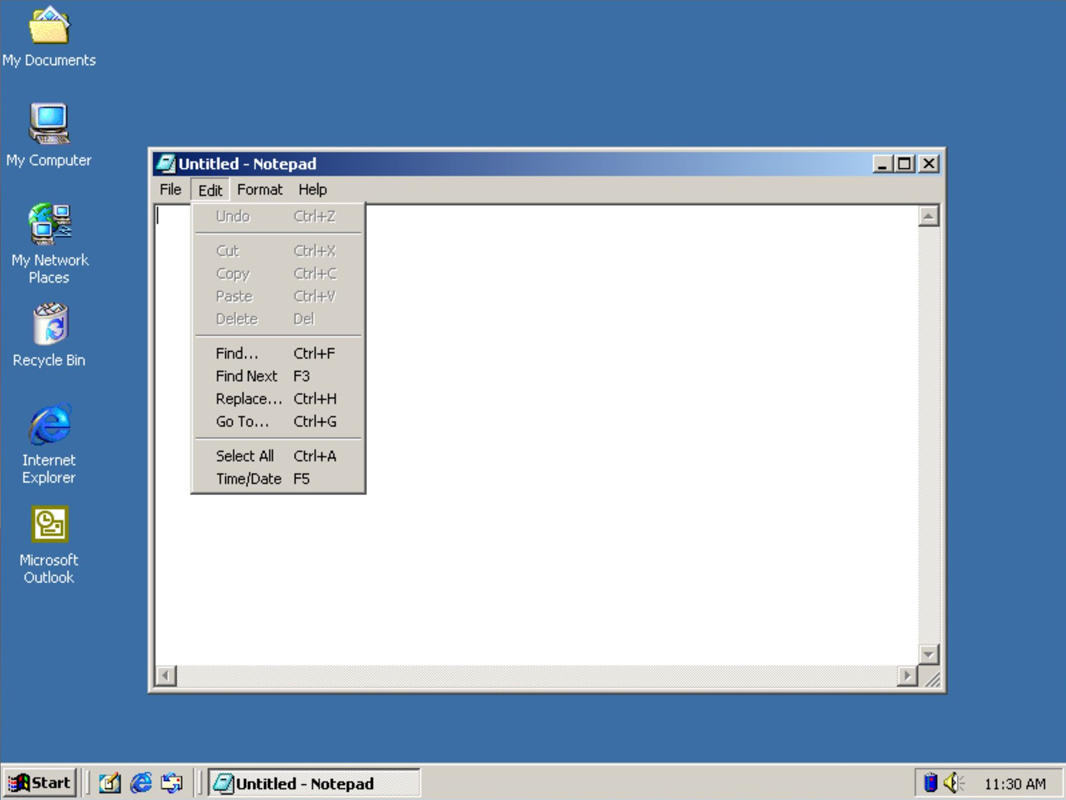
Task: Open My Documents desktop icon
Action: (x=49, y=37)
